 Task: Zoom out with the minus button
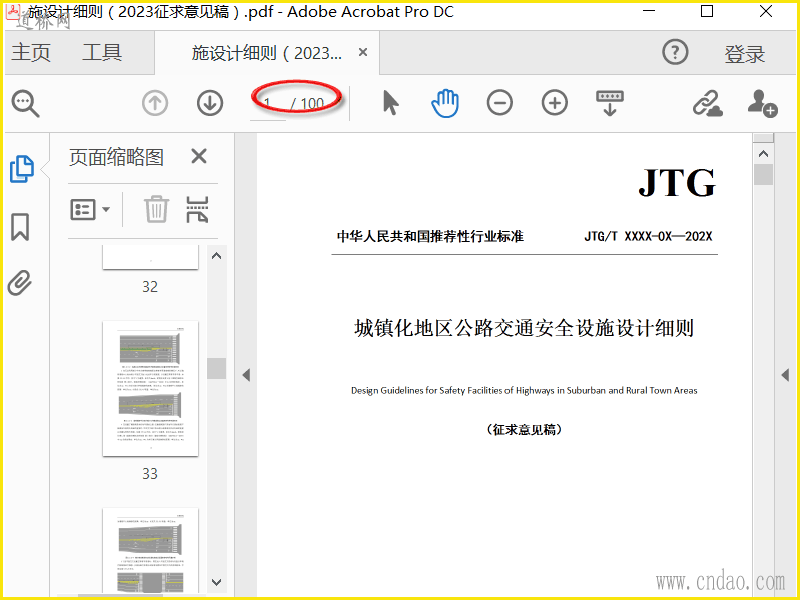[x=499, y=103]
